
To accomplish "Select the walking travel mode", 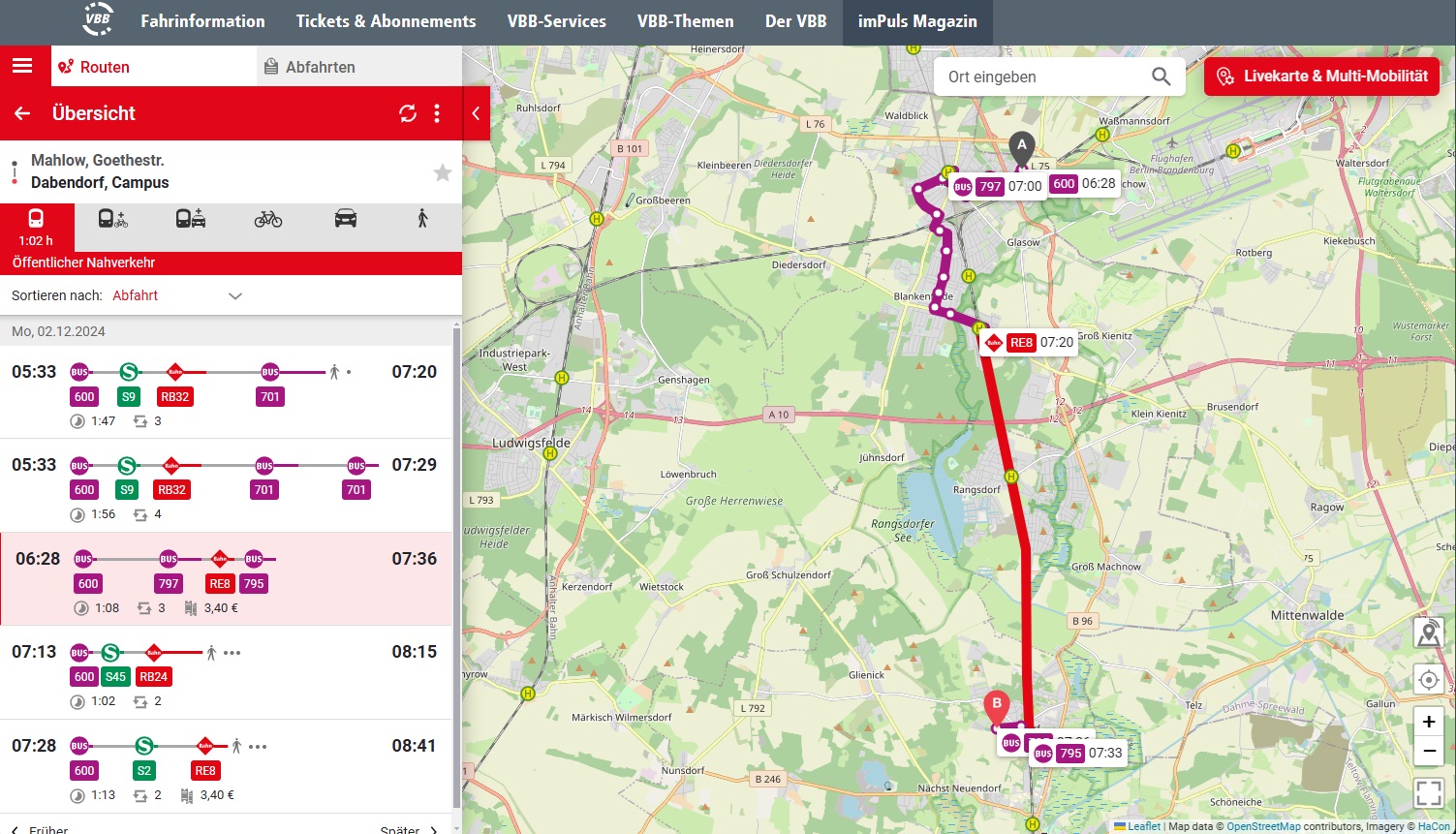I will tap(422, 219).
